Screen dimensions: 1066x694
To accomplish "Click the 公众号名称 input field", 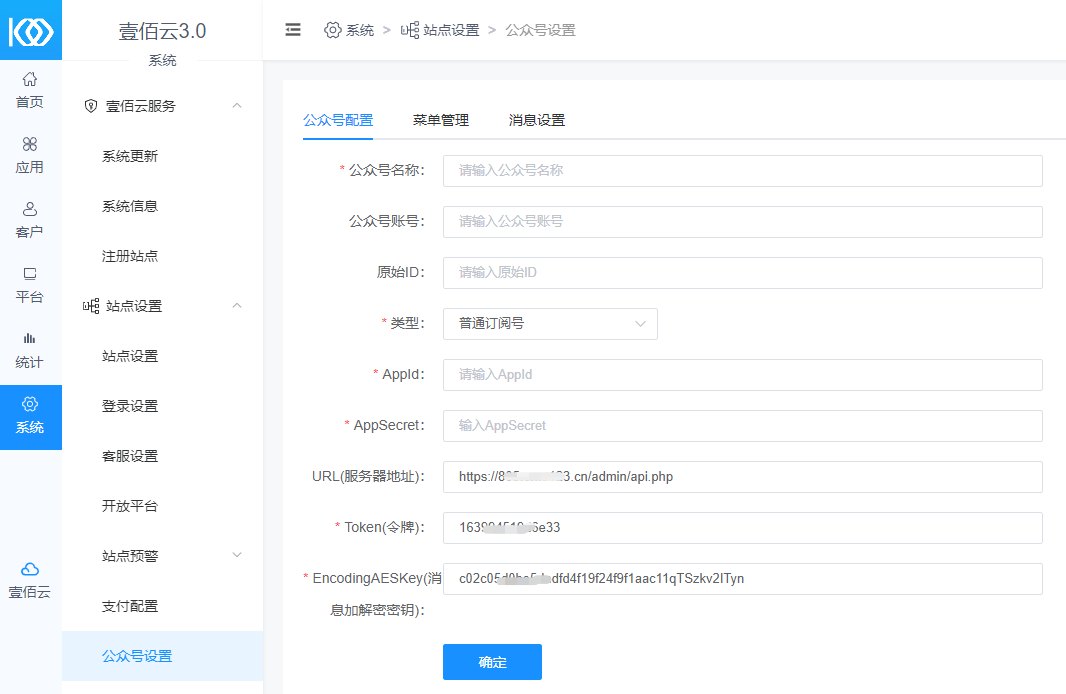I will pos(742,171).
